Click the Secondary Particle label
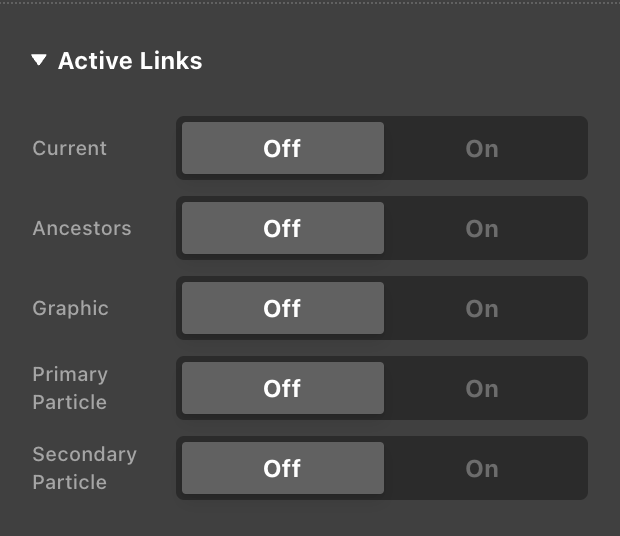 tap(84, 468)
